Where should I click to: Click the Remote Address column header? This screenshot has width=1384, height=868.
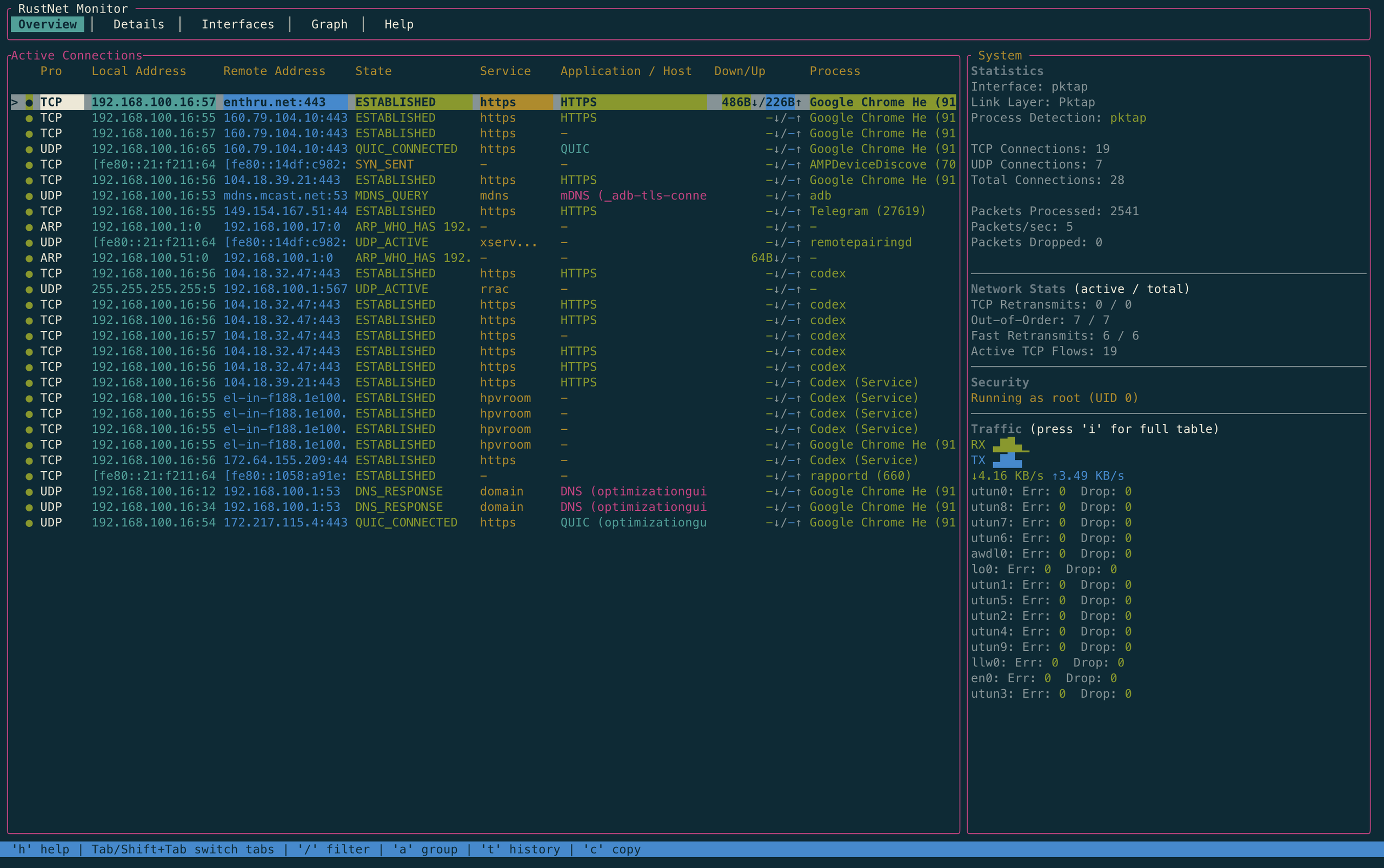[x=274, y=71]
